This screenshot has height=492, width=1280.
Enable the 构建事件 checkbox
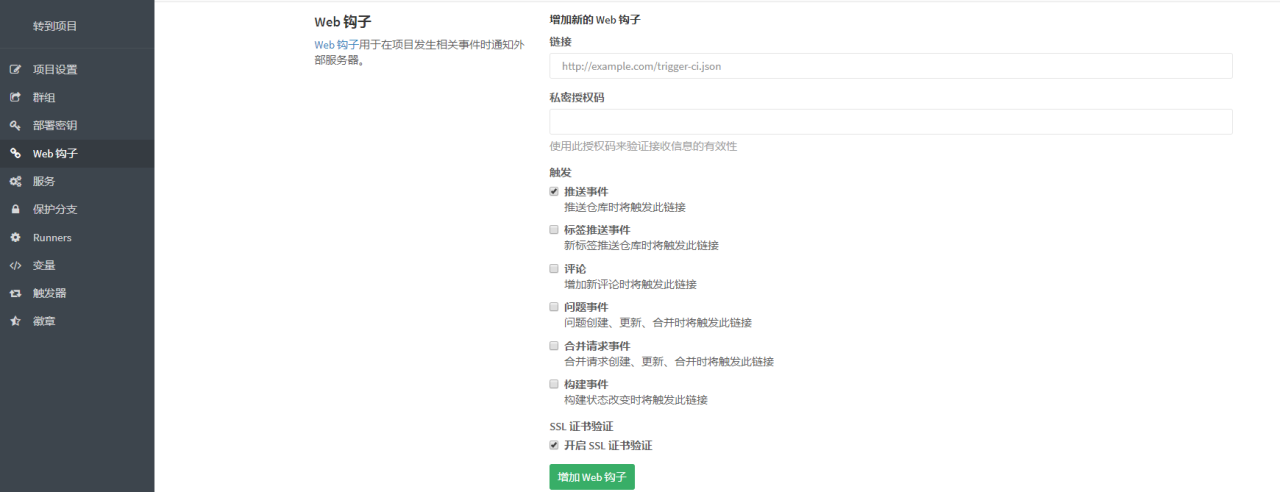[554, 384]
